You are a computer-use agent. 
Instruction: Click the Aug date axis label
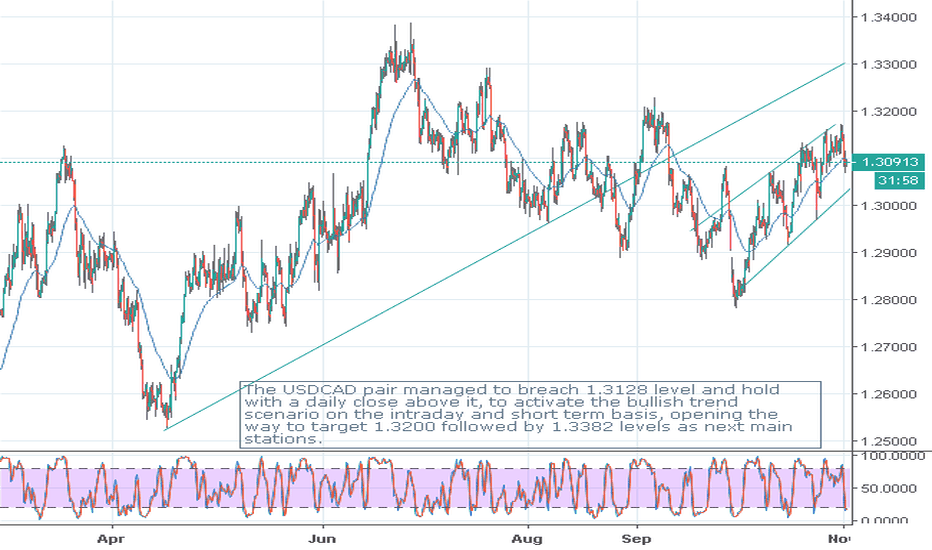527,539
